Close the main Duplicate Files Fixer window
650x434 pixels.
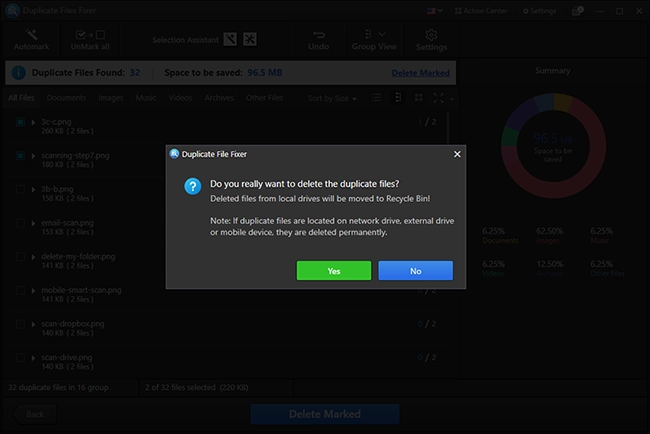click(639, 11)
